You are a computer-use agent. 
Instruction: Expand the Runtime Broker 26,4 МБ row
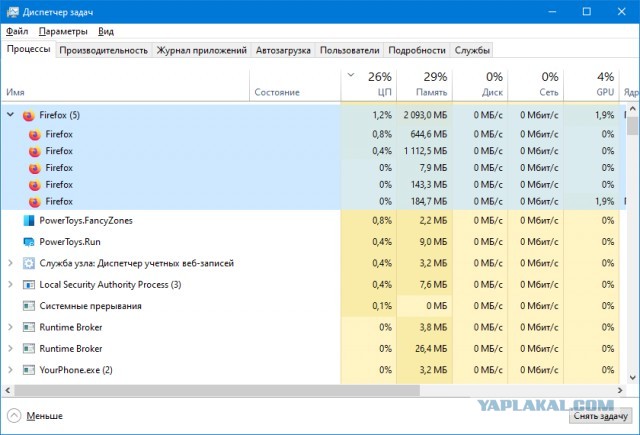[11, 348]
